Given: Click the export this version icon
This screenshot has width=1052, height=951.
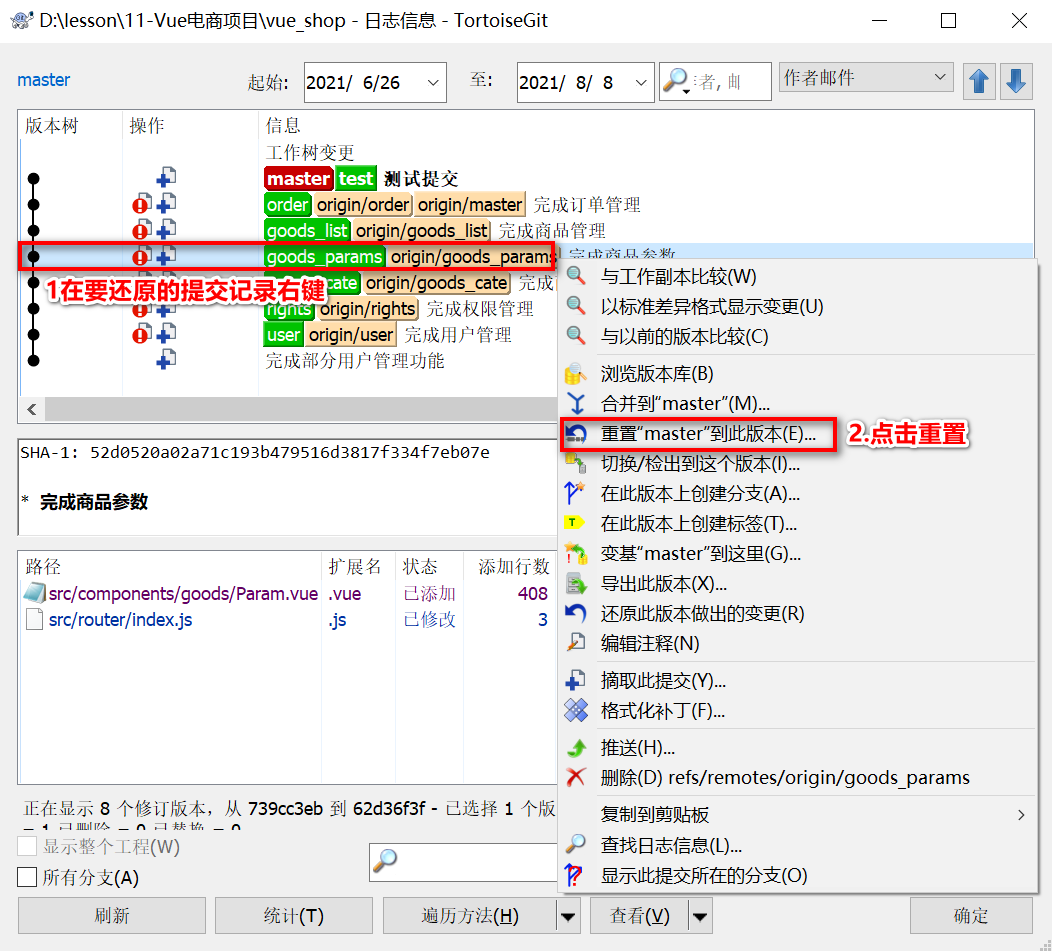Looking at the screenshot, I should coord(576,583).
